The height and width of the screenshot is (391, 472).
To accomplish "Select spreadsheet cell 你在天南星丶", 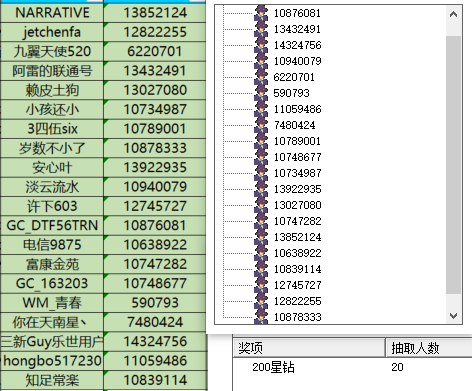I will click(52, 322).
